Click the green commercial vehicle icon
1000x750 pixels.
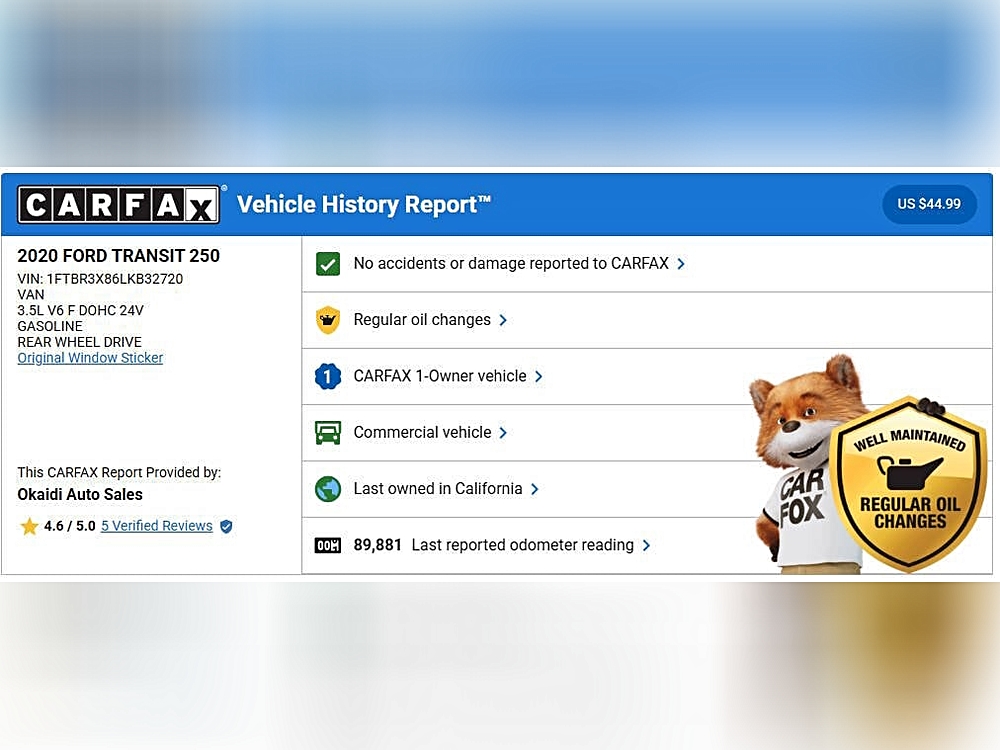pos(328,433)
